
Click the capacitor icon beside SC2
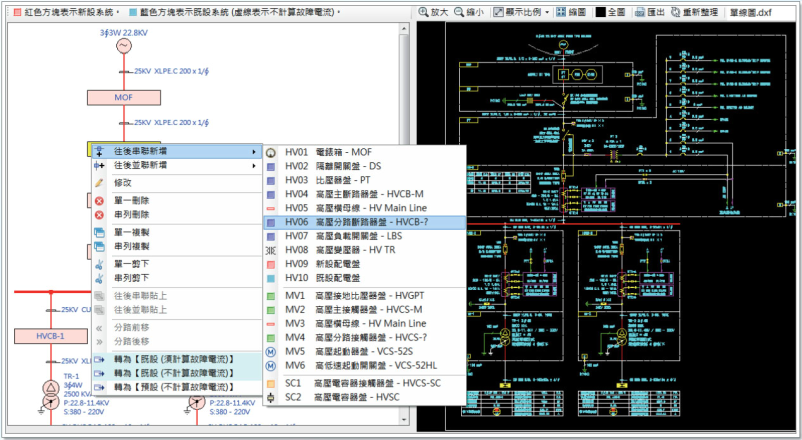pos(271,398)
